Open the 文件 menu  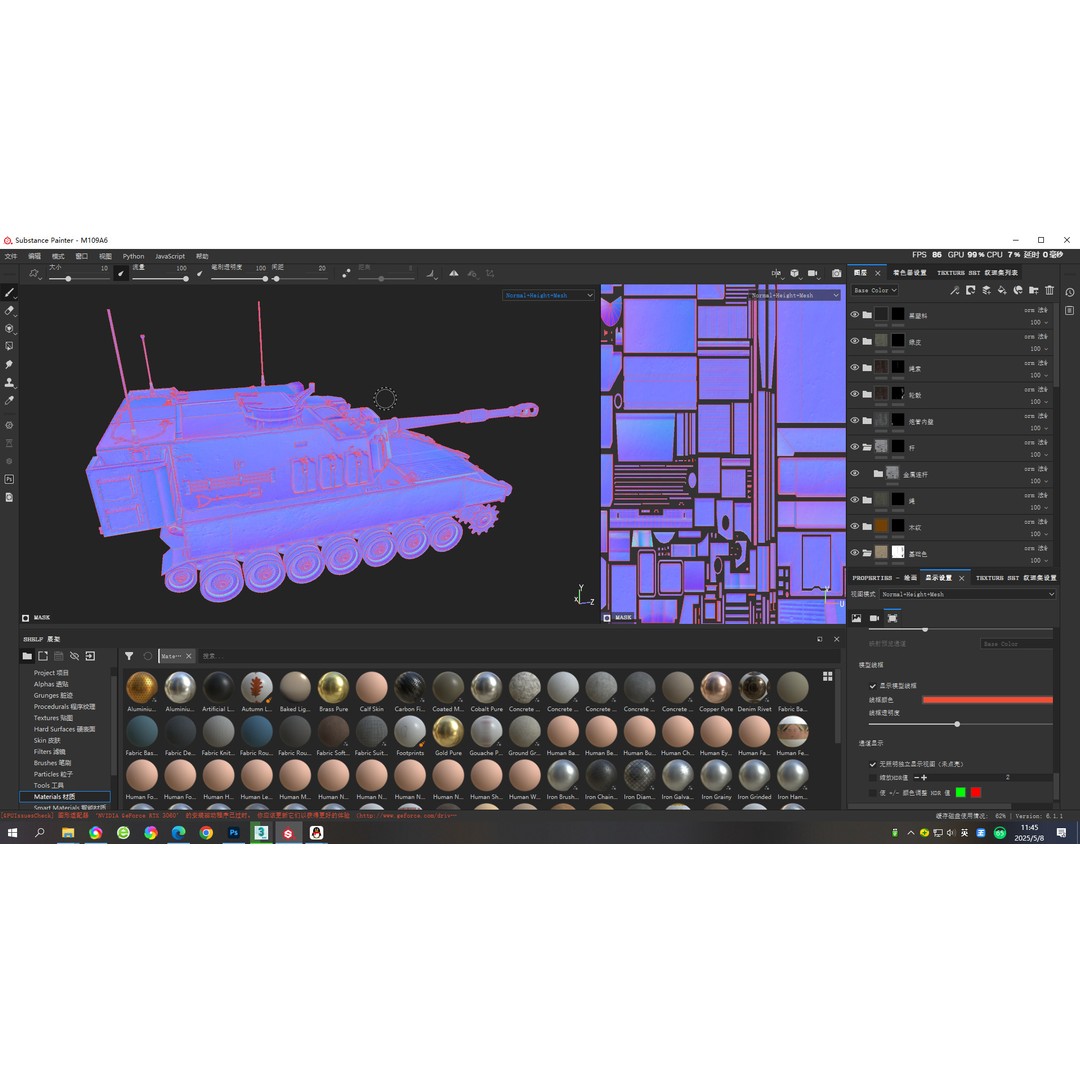tap(11, 256)
